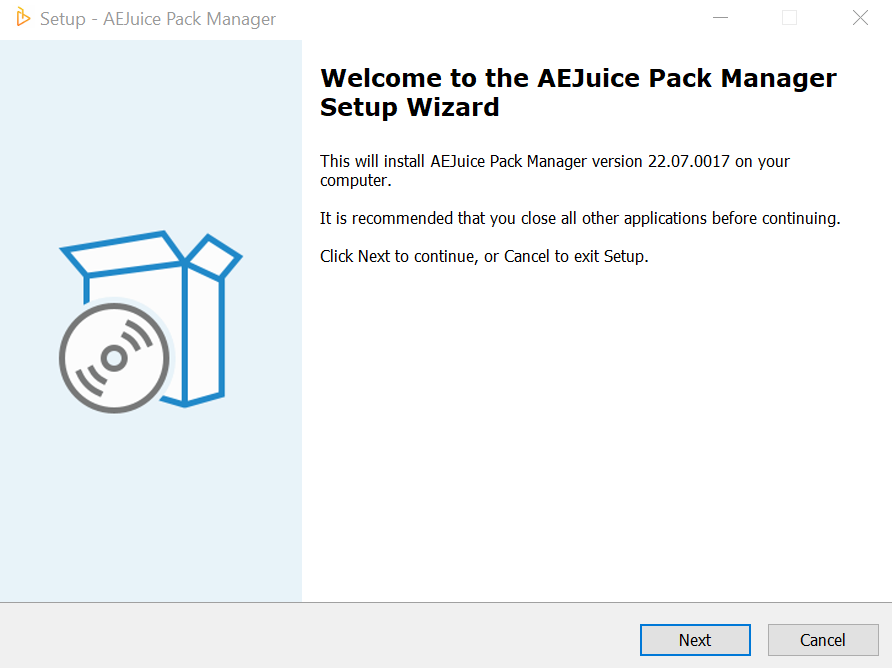Image resolution: width=892 pixels, height=668 pixels.
Task: Click the center hole of the disc graphic
Action: click(x=113, y=357)
